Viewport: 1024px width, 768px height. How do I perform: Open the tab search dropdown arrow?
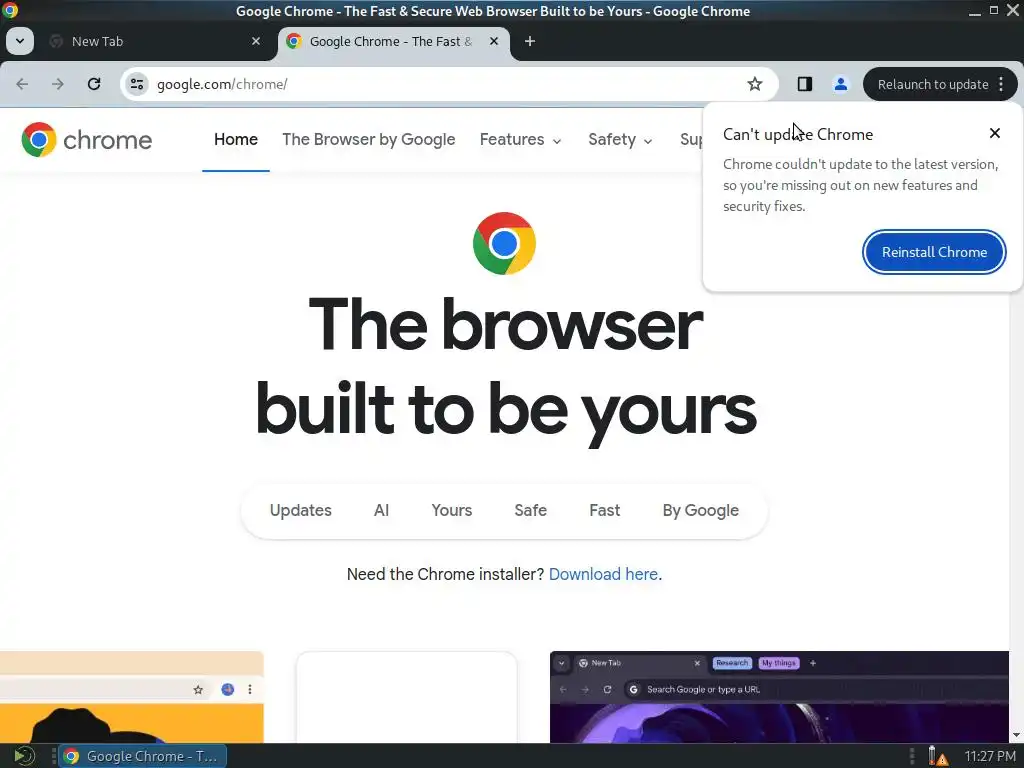pyautogui.click(x=20, y=41)
